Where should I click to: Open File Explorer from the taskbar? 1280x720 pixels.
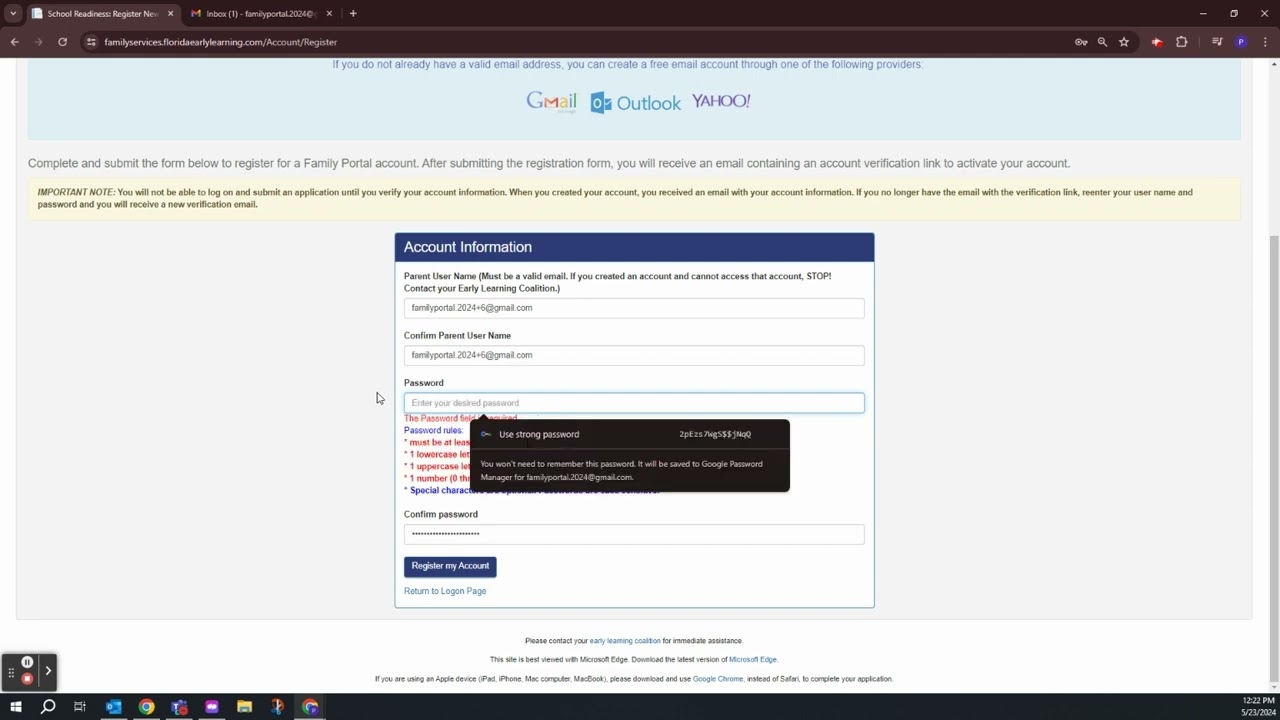pos(244,707)
